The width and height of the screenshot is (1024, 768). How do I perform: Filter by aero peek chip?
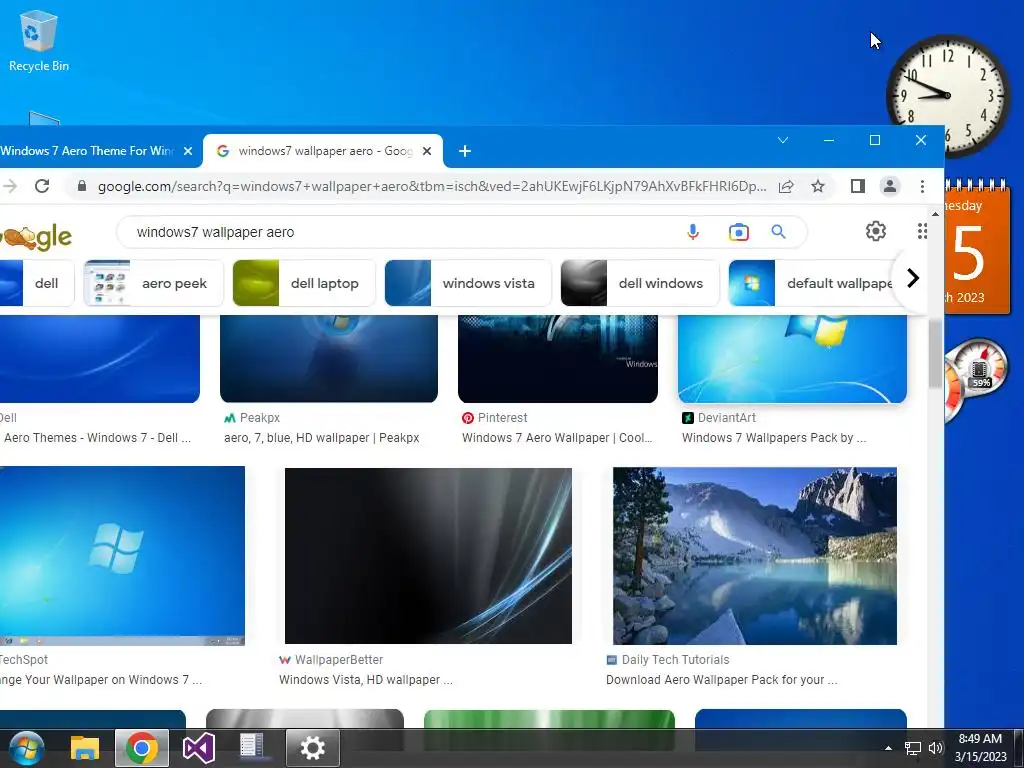[x=153, y=283]
